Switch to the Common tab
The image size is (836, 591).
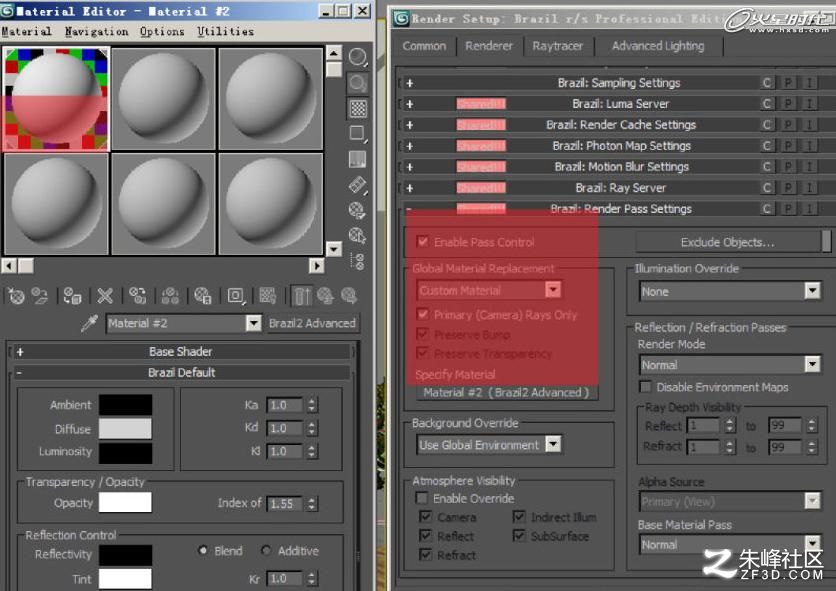424,46
